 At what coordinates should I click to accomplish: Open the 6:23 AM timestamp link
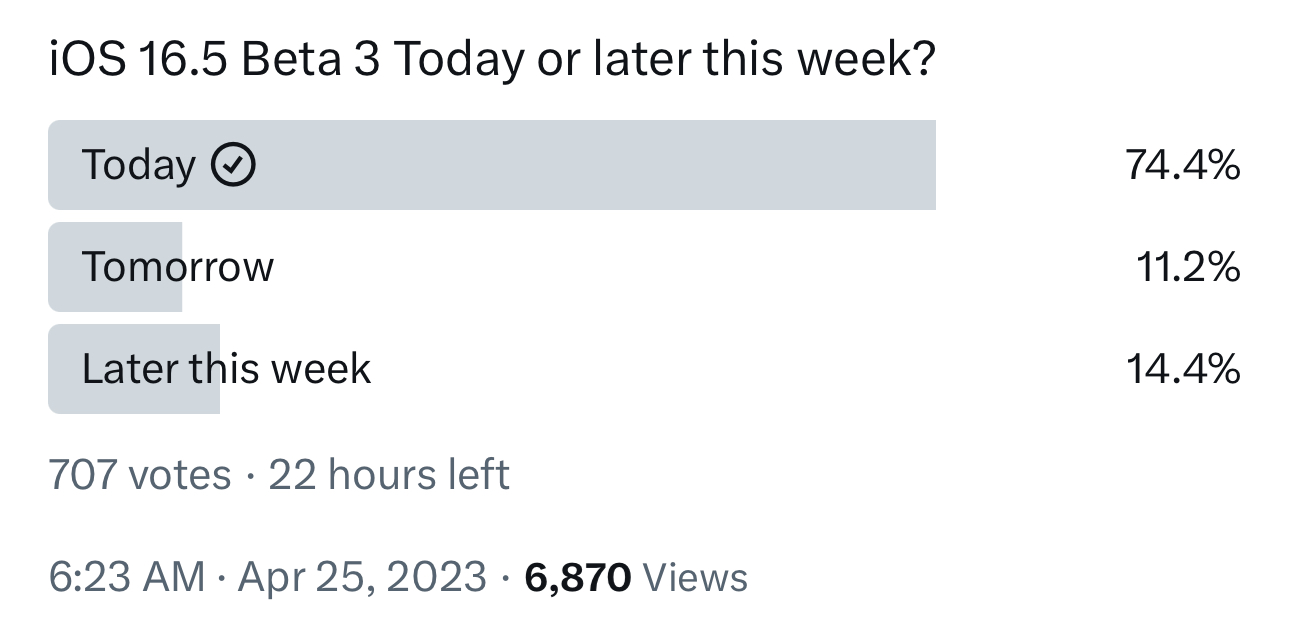coord(127,578)
